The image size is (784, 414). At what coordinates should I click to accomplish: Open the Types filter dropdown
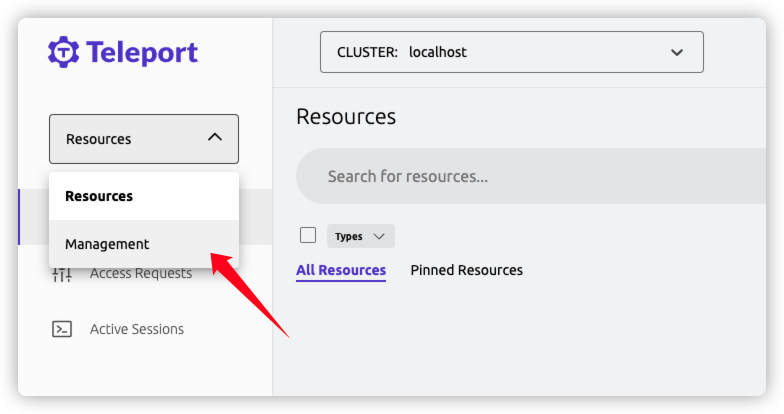(x=360, y=236)
